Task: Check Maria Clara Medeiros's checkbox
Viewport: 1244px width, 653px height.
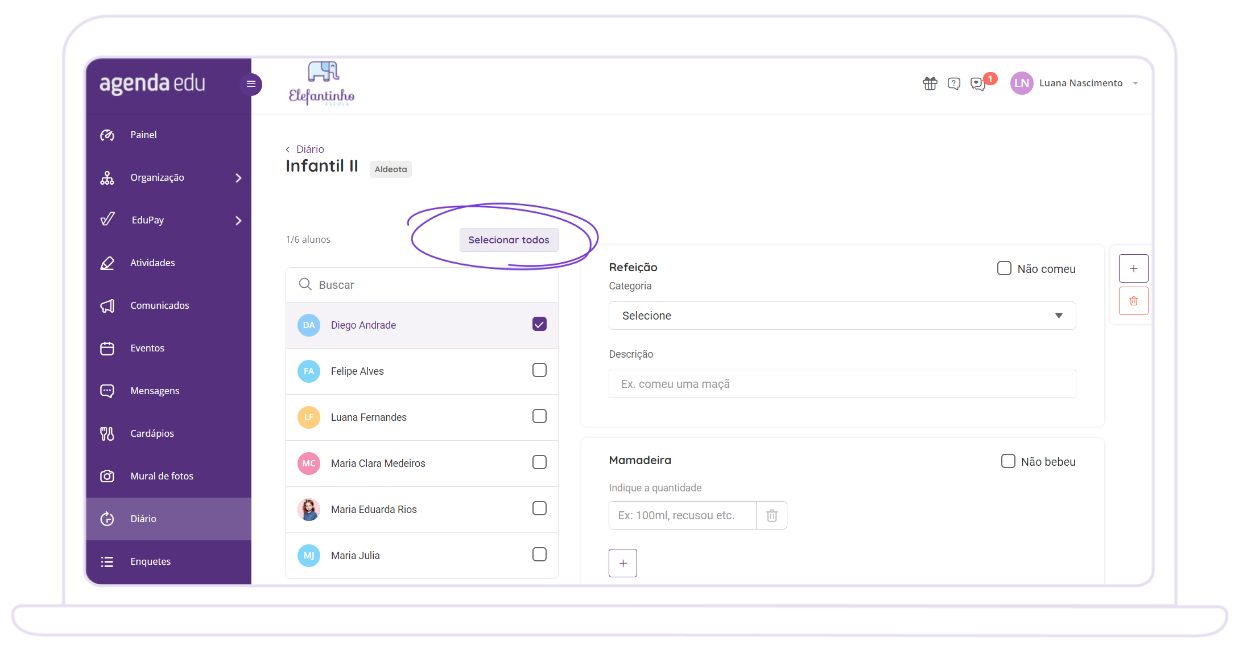Action: [x=539, y=462]
